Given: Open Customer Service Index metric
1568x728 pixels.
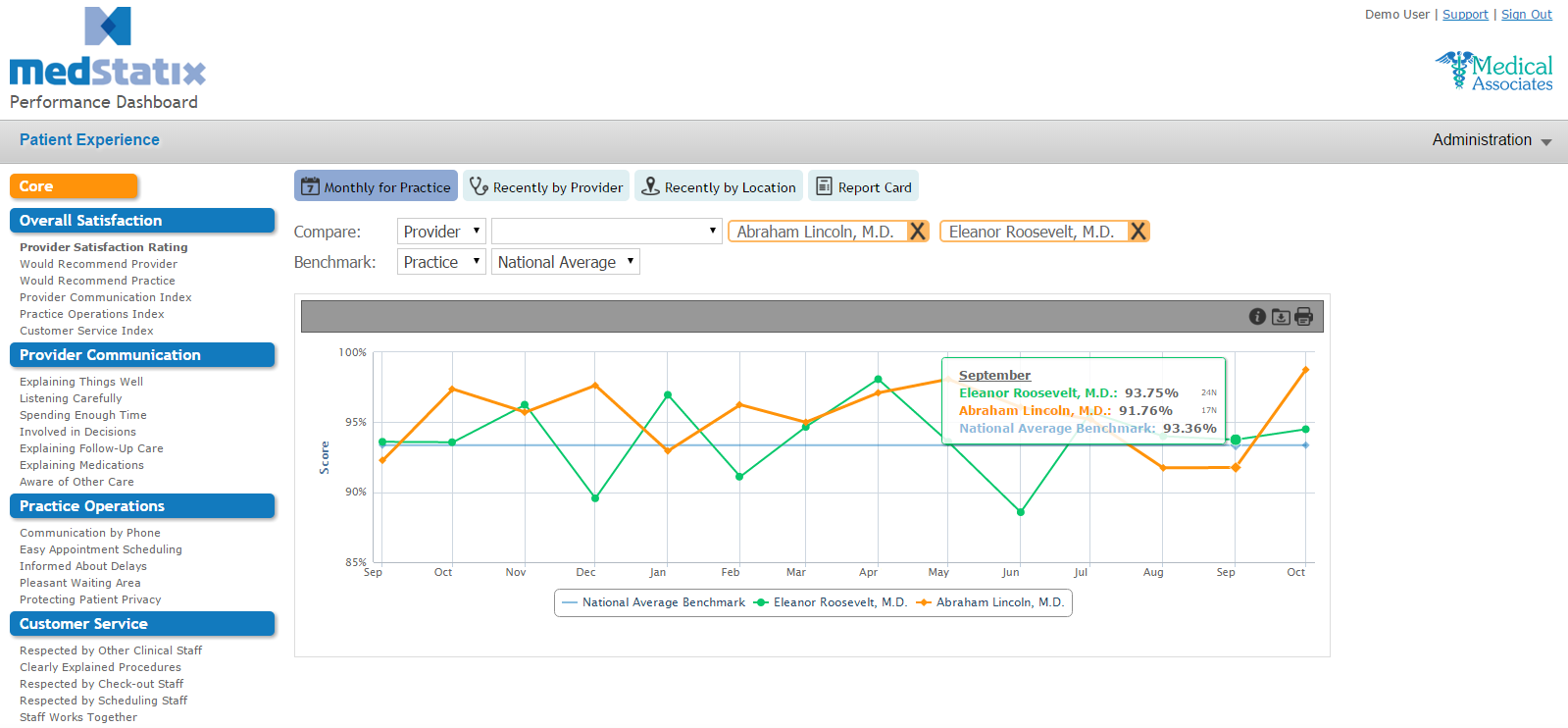Looking at the screenshot, I should 87,331.
